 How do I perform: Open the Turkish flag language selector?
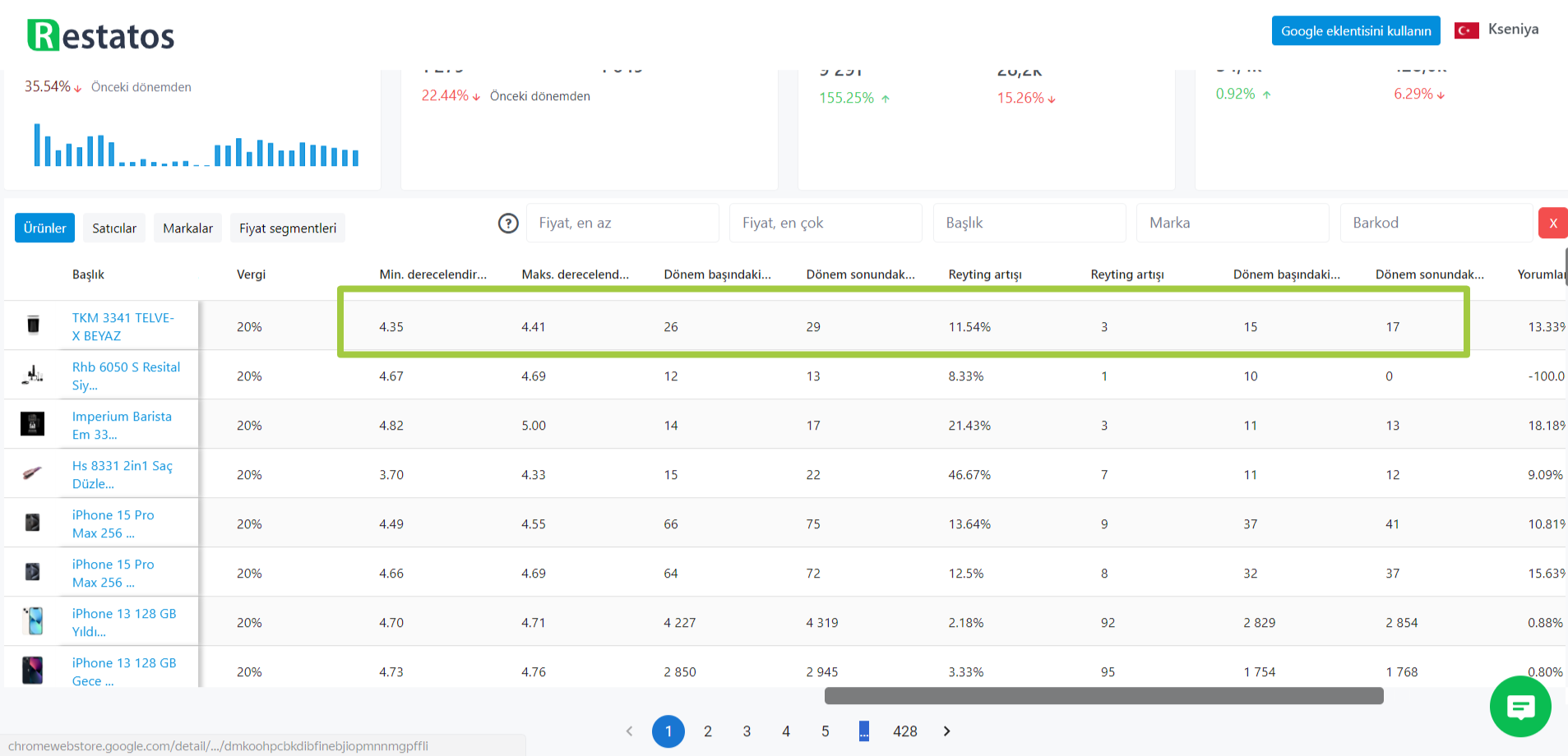pos(1466,30)
